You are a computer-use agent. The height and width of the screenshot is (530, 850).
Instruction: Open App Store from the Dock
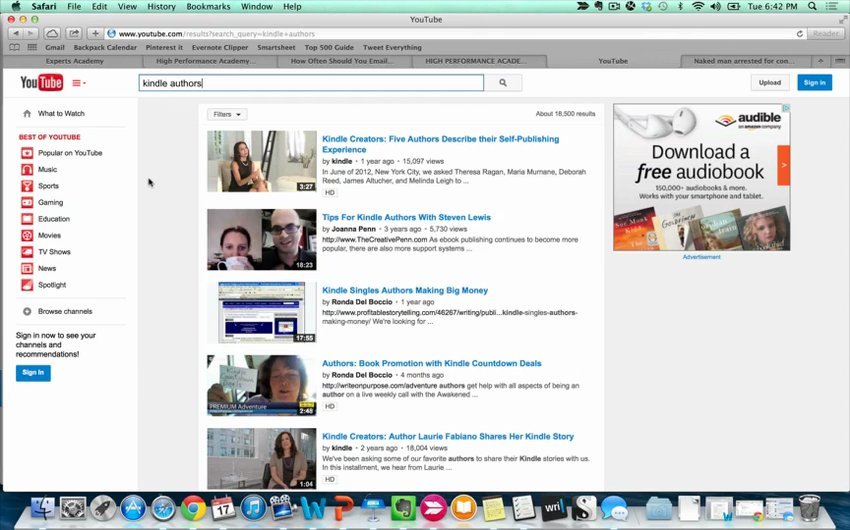coord(133,509)
